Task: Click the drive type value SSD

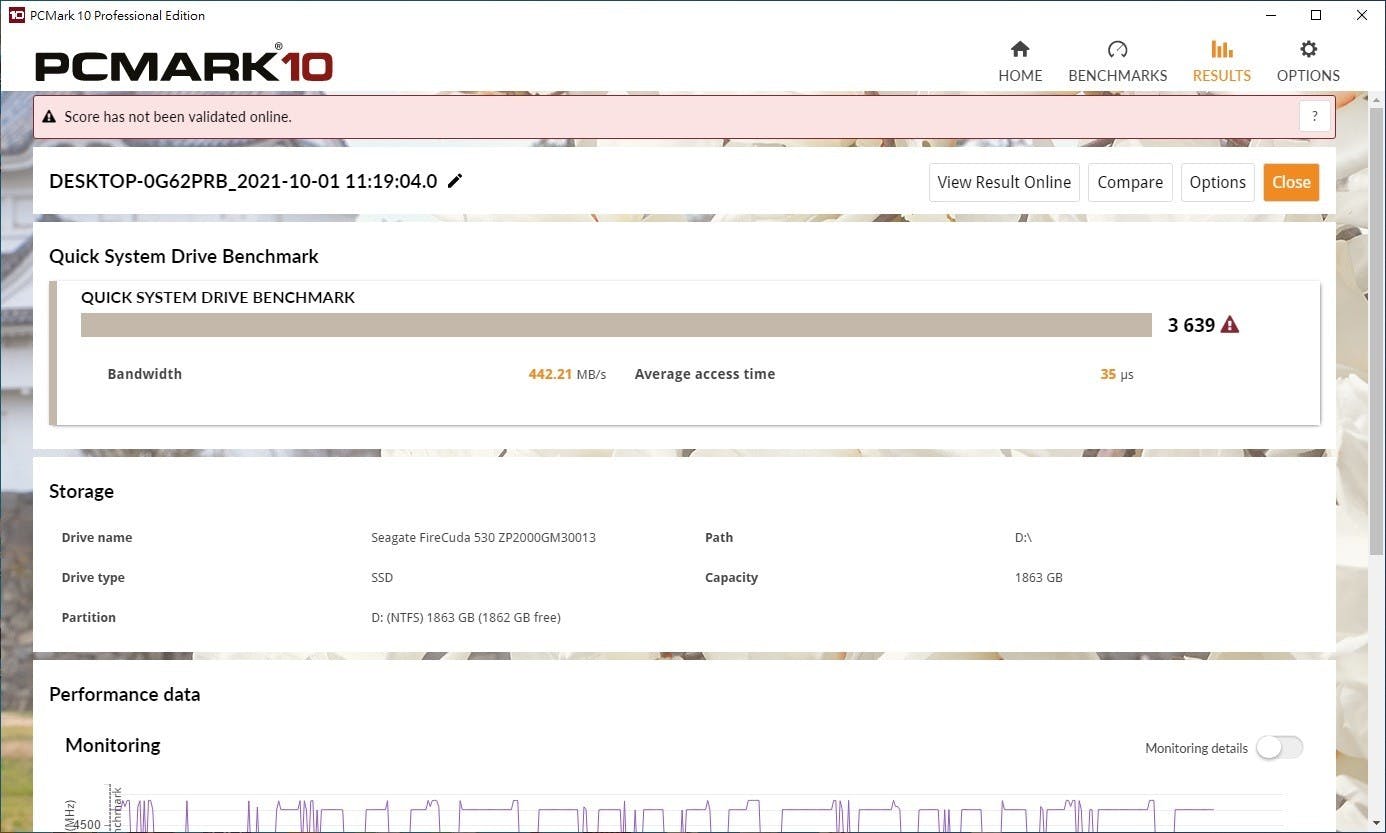Action: [x=382, y=577]
